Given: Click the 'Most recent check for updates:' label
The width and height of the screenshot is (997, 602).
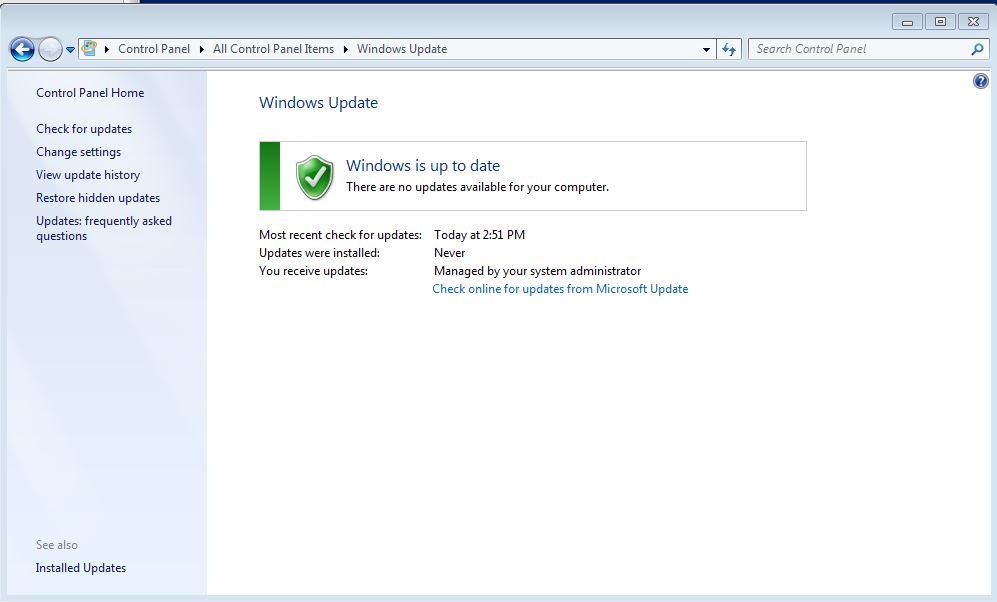Looking at the screenshot, I should click(340, 235).
